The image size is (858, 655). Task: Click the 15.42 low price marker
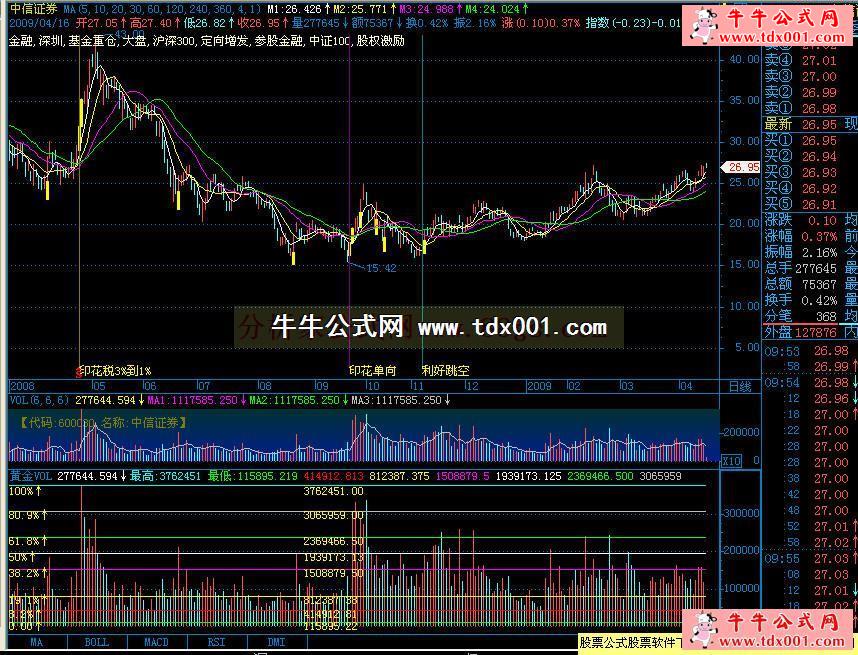[381, 268]
